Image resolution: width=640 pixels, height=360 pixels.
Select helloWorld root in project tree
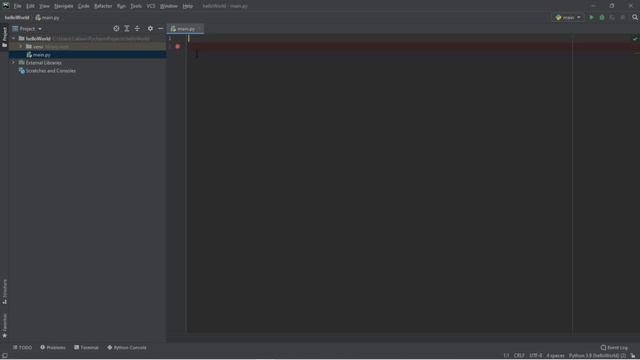[87, 38]
